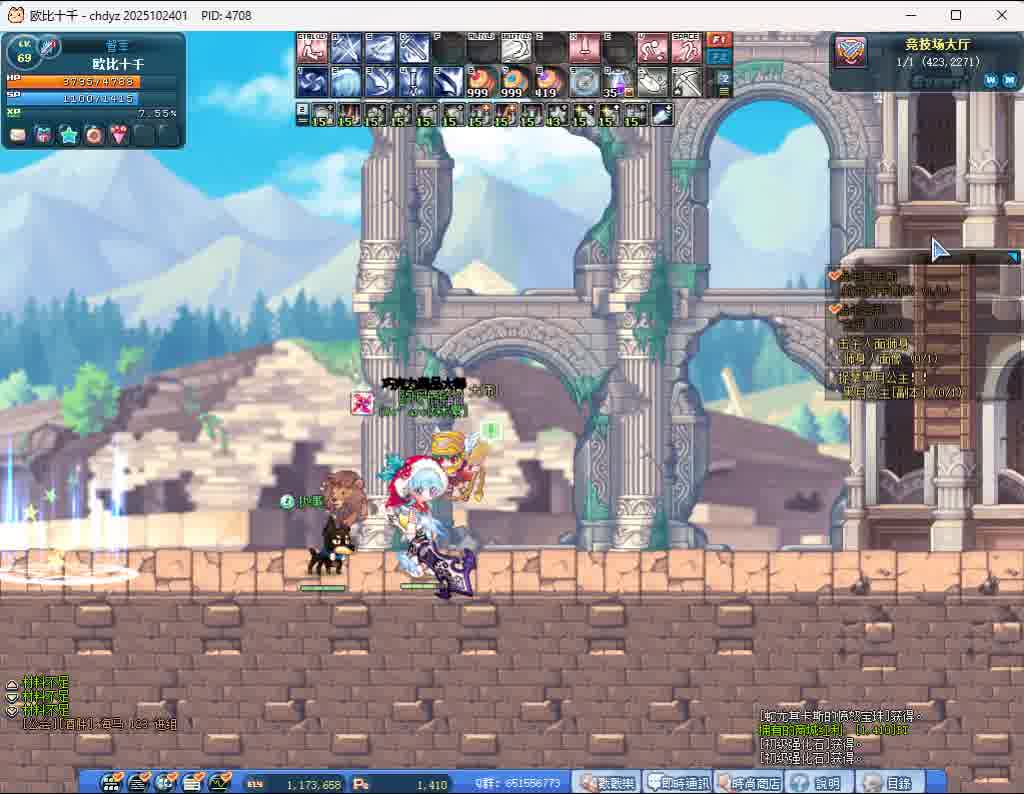Click the arena hall map shield icon

coord(851,53)
